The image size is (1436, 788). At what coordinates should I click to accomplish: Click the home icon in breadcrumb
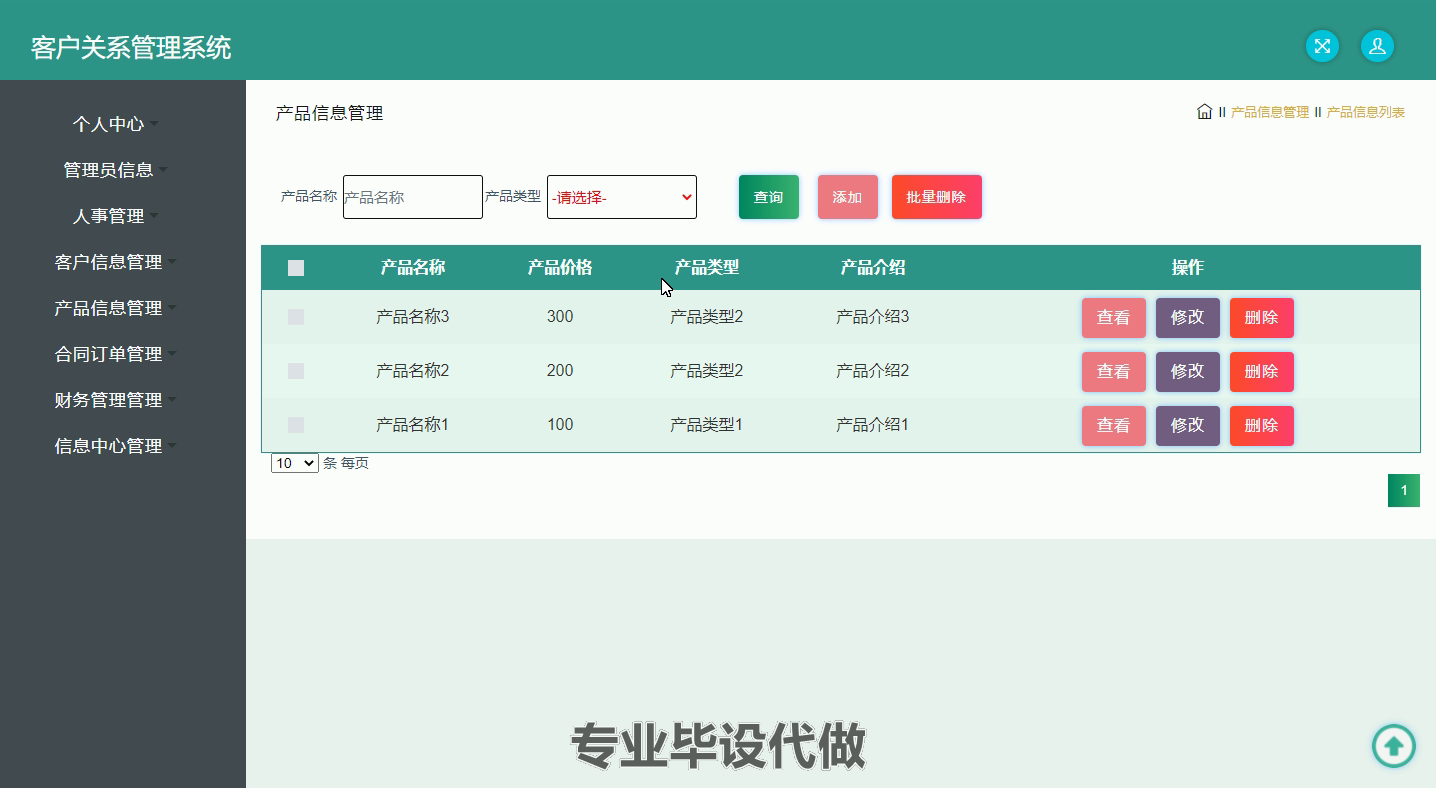coord(1204,111)
